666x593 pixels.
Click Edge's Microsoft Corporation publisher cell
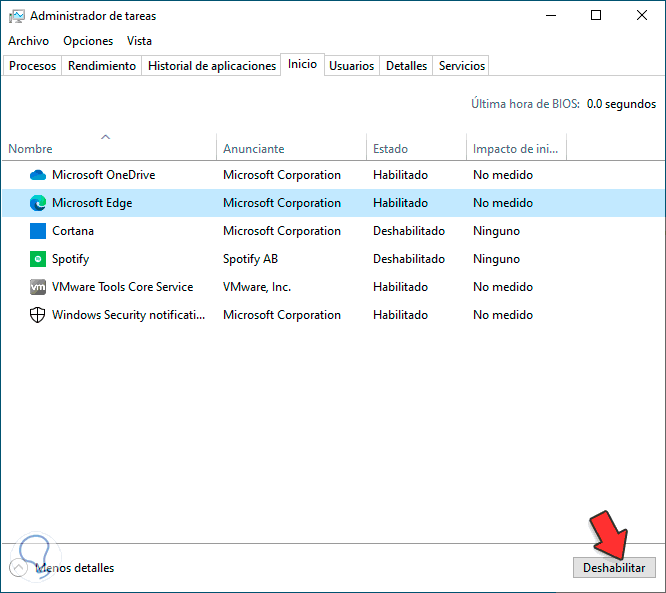[x=282, y=203]
